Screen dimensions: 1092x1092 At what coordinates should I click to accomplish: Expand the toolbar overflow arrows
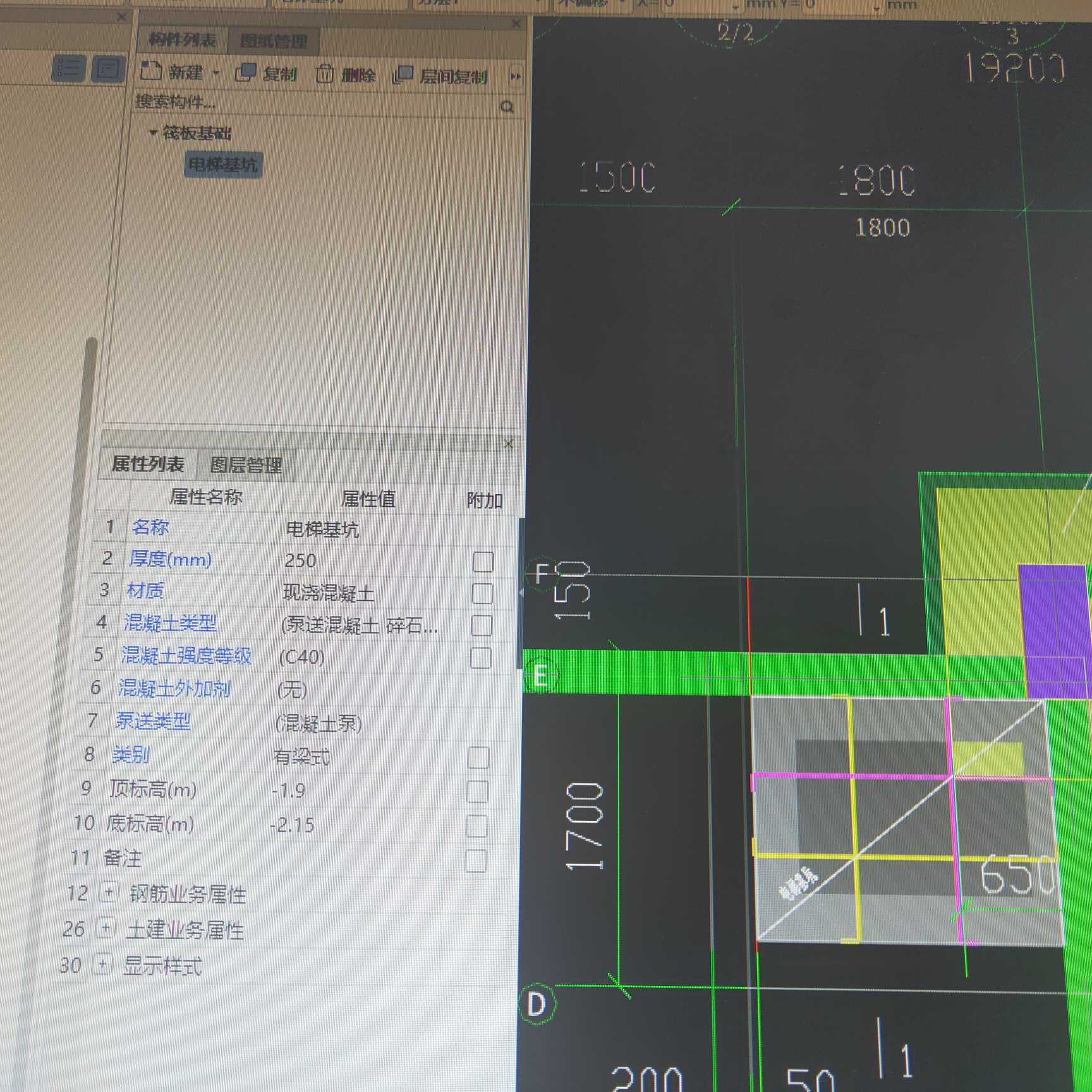[516, 76]
